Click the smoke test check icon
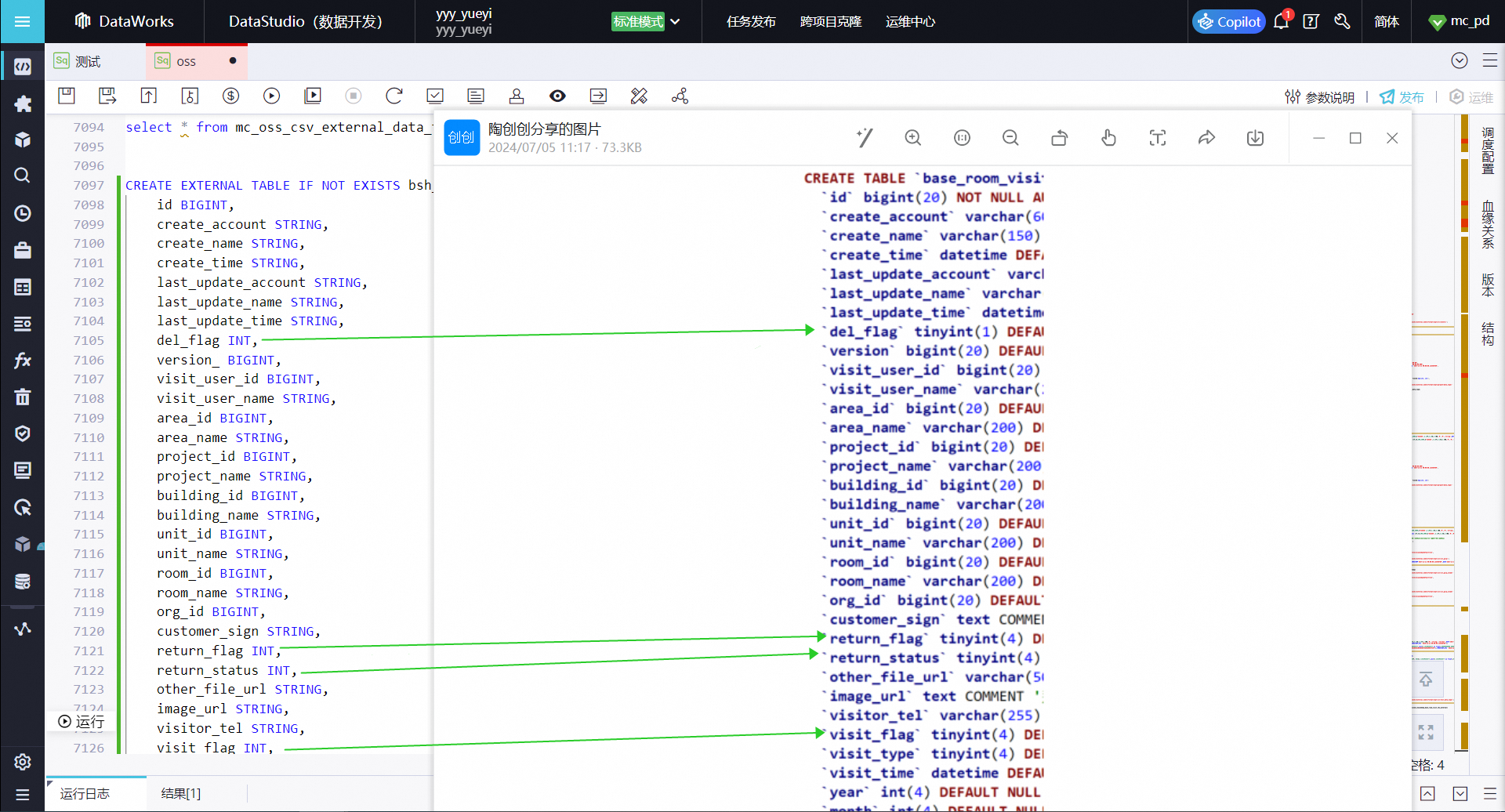 click(x=435, y=96)
